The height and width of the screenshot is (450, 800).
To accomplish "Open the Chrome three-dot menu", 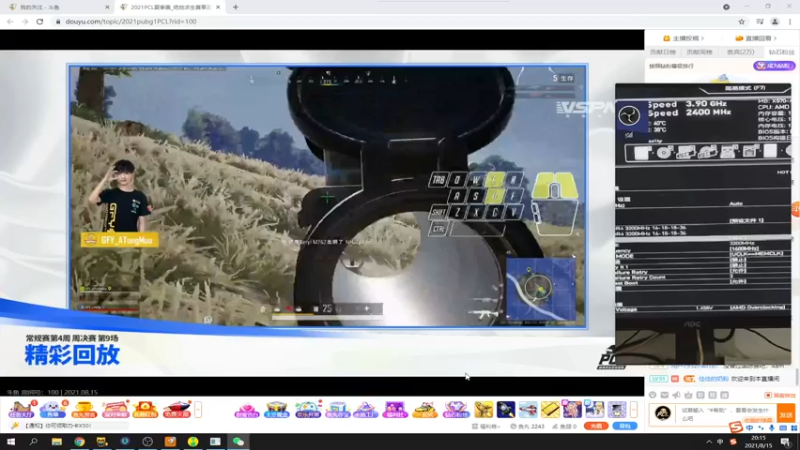I will (790, 22).
